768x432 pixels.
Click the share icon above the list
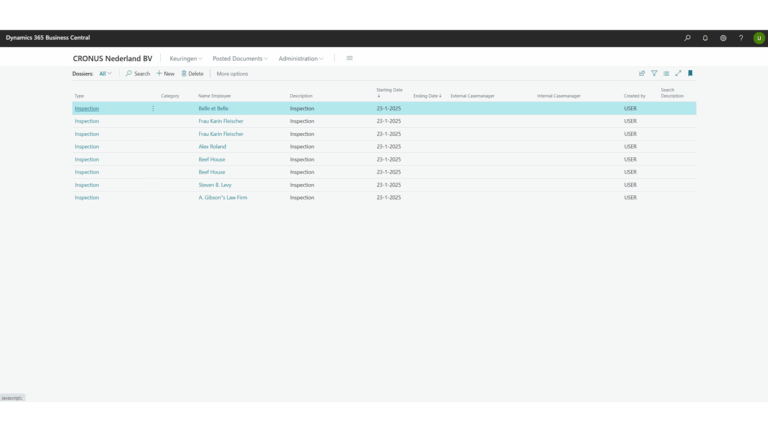point(642,73)
